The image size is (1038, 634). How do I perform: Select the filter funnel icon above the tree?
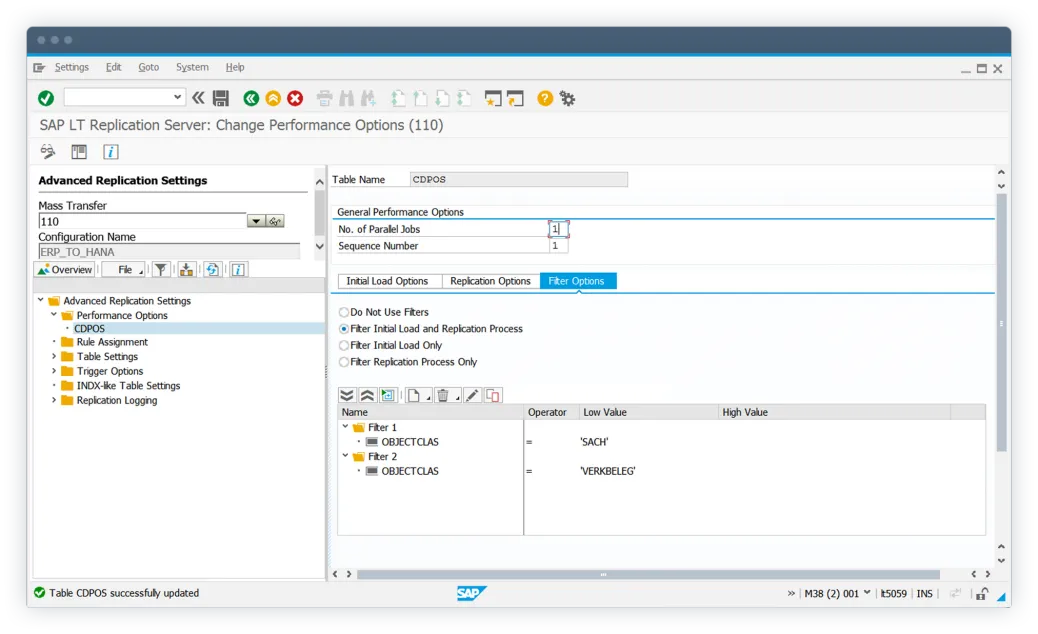pos(161,269)
